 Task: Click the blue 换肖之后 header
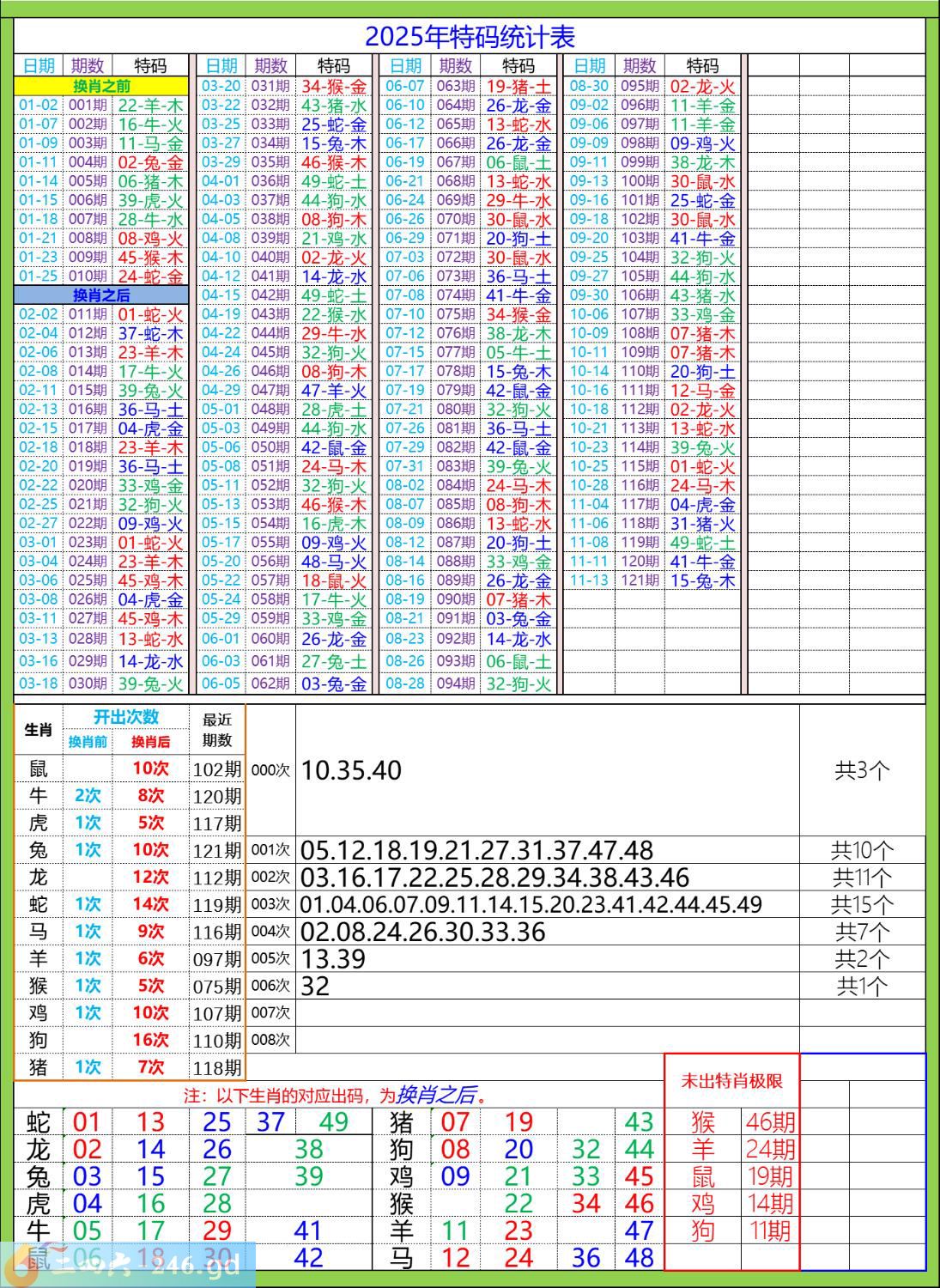101,295
